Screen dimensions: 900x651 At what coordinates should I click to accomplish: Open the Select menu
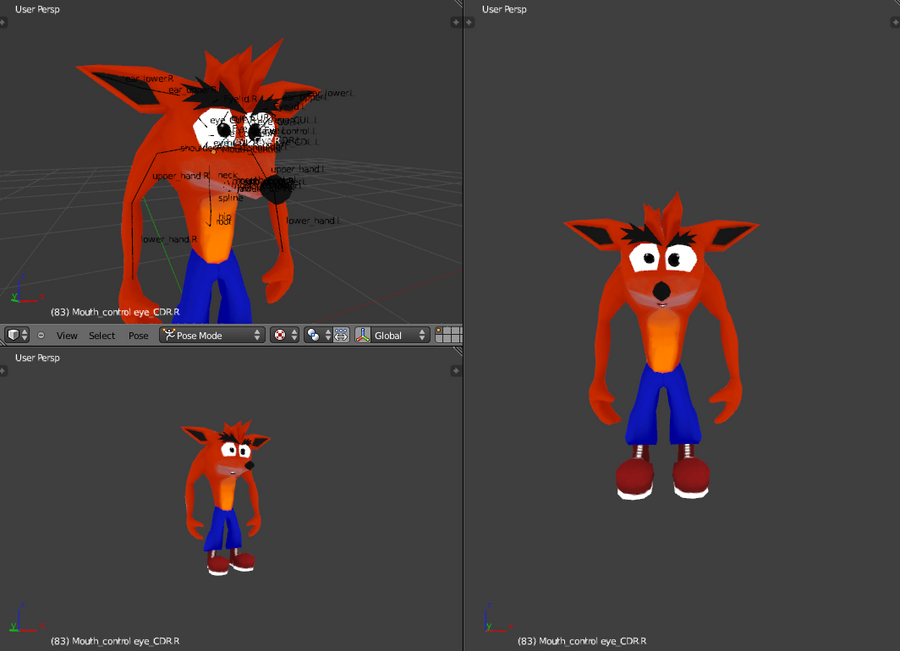pos(102,335)
